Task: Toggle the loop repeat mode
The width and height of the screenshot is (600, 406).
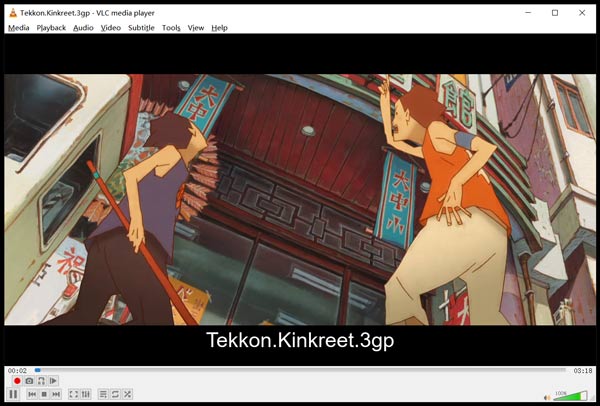Action: pyautogui.click(x=115, y=394)
